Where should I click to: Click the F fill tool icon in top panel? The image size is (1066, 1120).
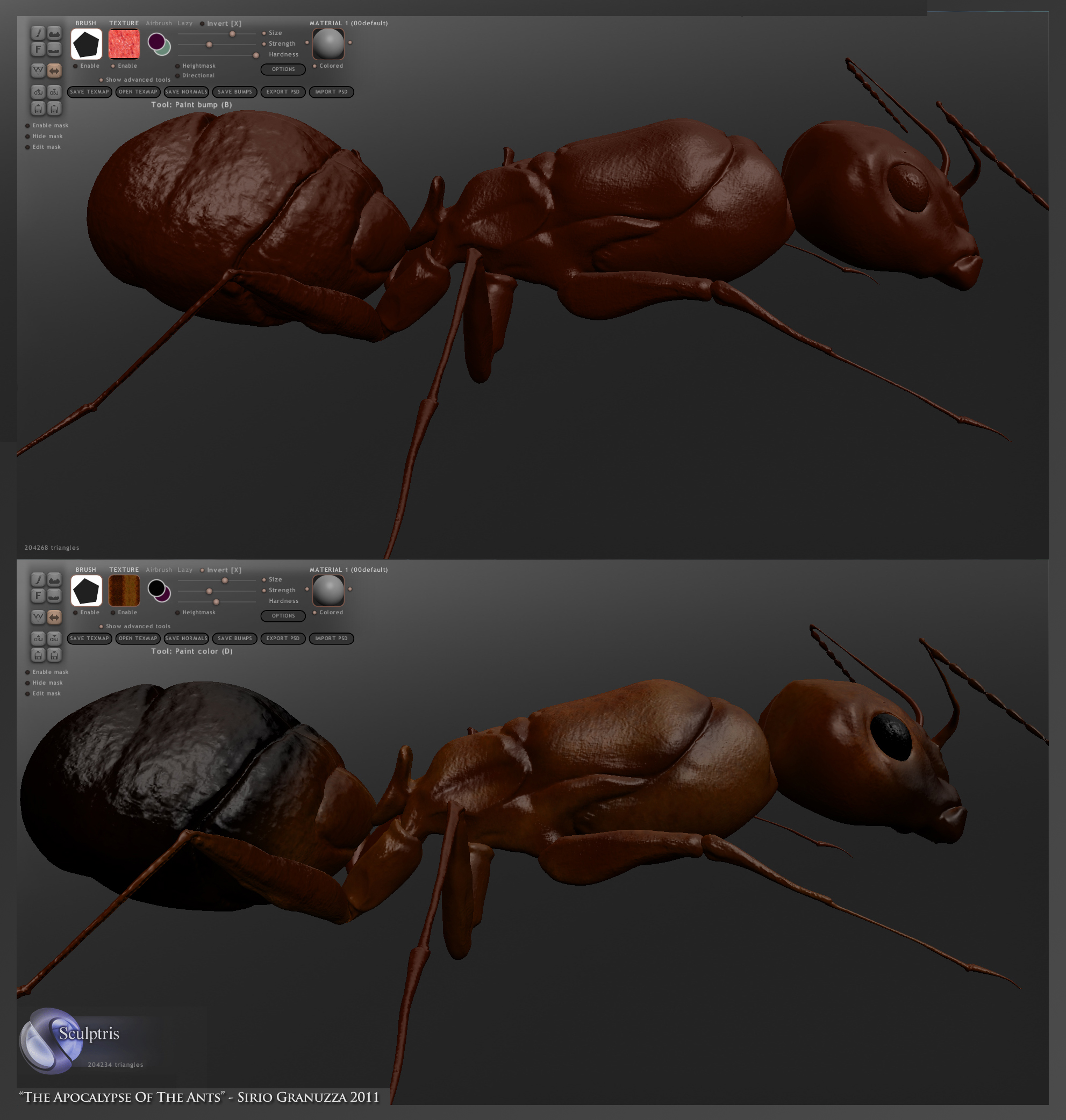click(x=38, y=49)
